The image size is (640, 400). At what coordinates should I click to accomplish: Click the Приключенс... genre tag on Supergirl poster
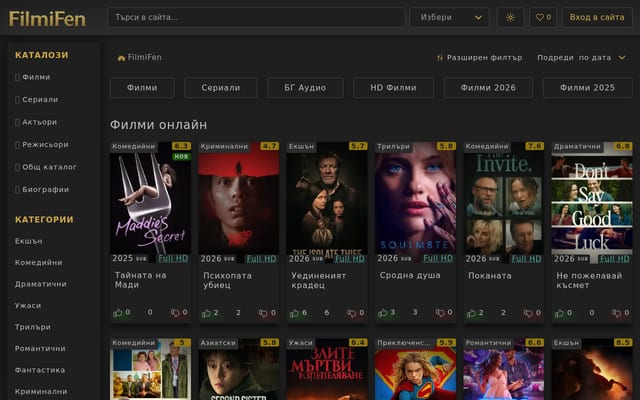404,343
